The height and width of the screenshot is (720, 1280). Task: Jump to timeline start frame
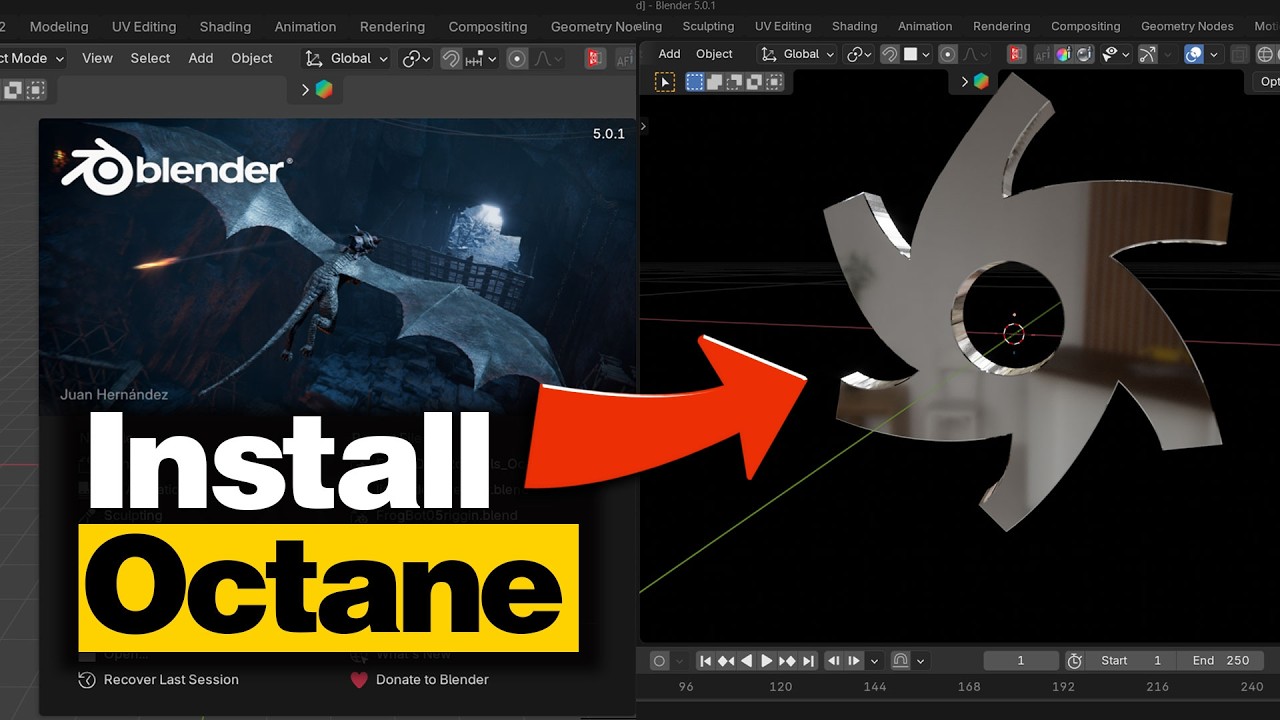pyautogui.click(x=705, y=661)
